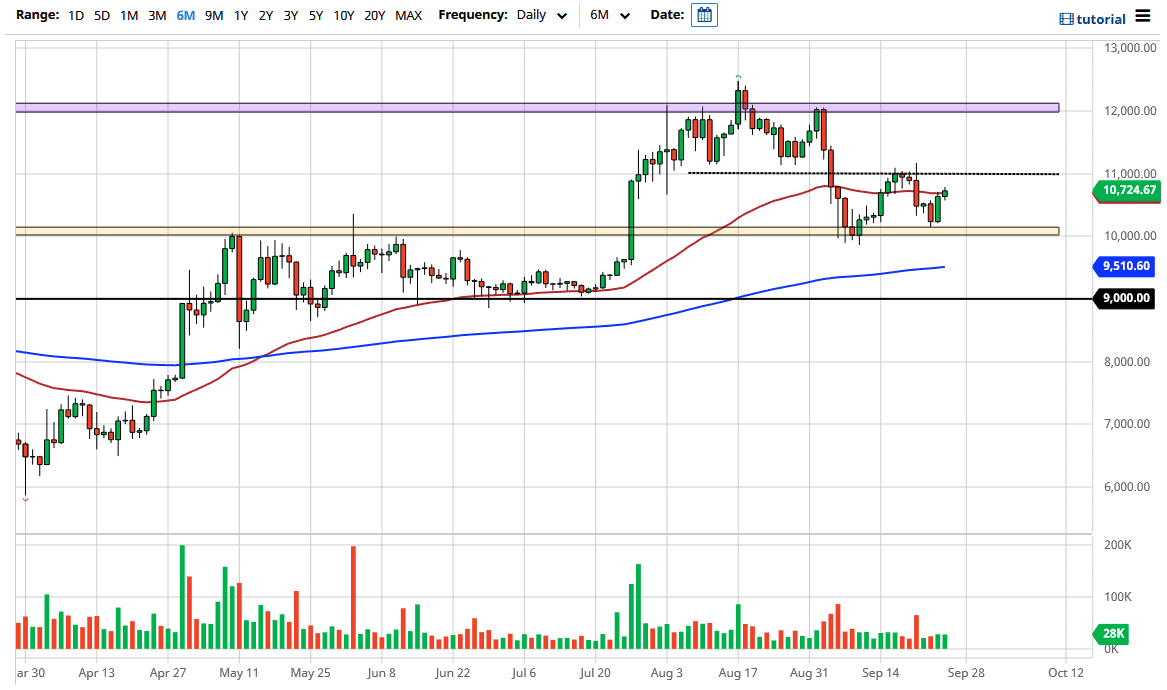Click the Oct 12 date label
Screen dimensions: 1167x690
[1066, 673]
